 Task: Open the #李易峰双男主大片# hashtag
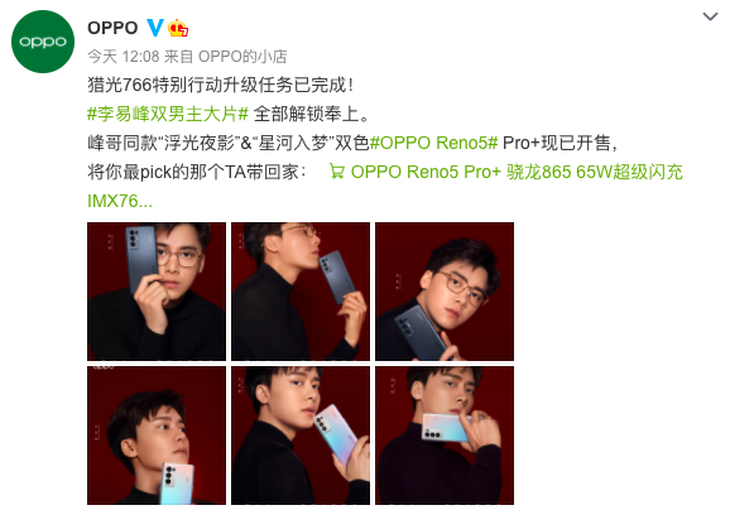point(168,114)
